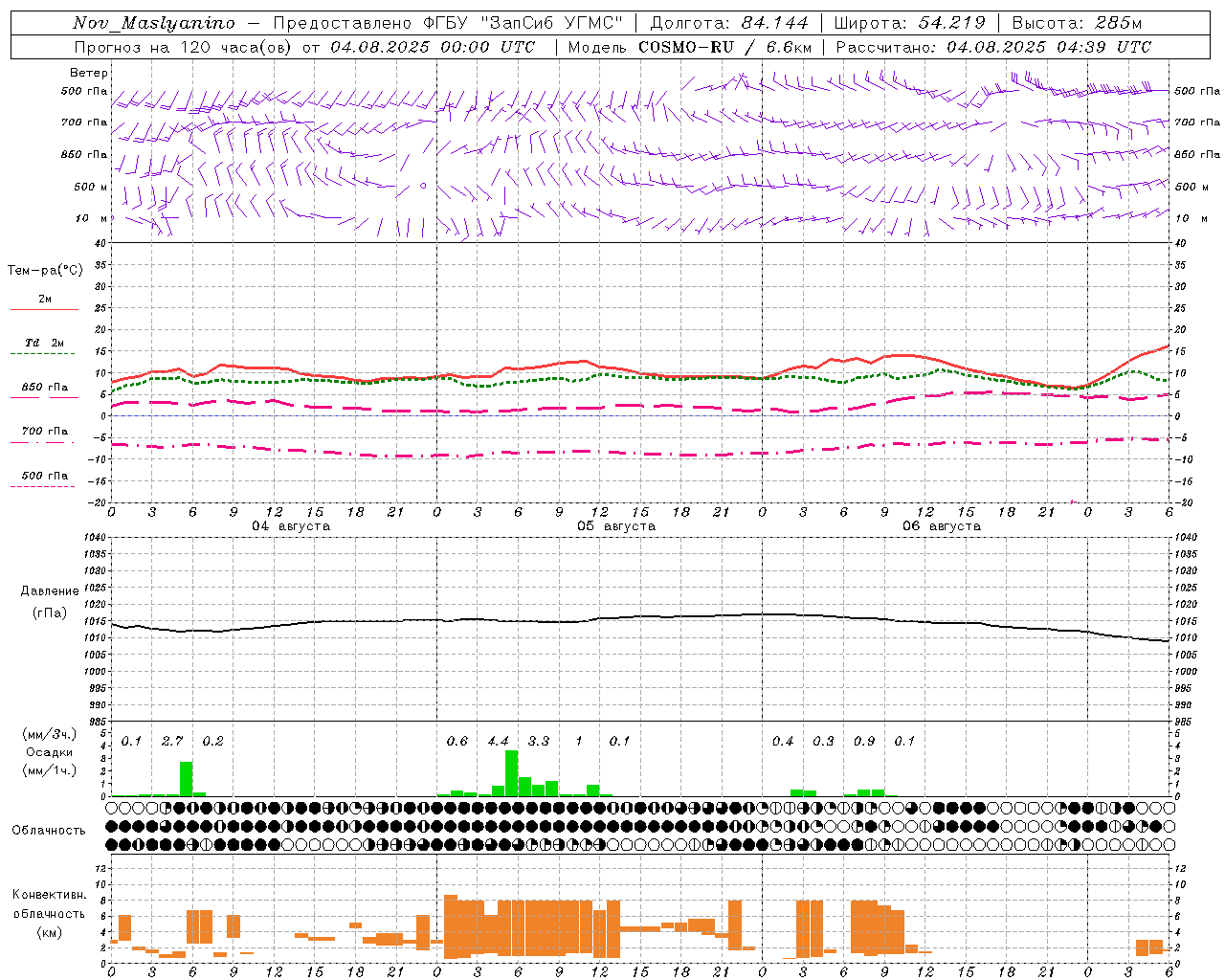Click the precipitation value 0.4
The height and width of the screenshot is (980, 1225).
pyautogui.click(x=783, y=741)
